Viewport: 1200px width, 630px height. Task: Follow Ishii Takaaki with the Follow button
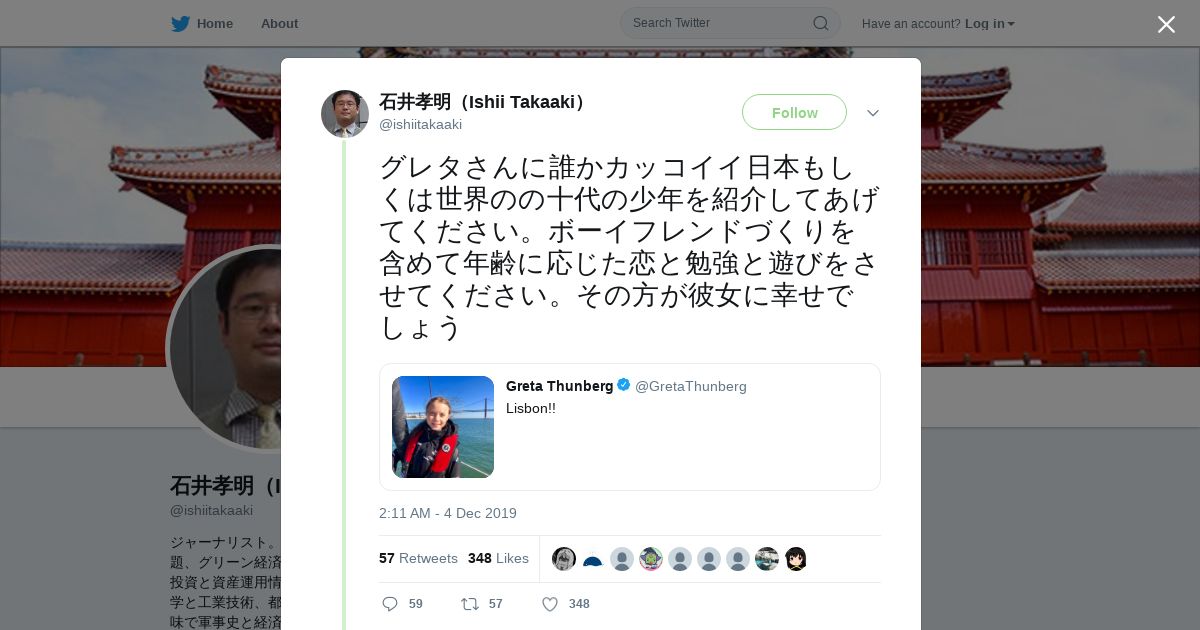click(794, 112)
